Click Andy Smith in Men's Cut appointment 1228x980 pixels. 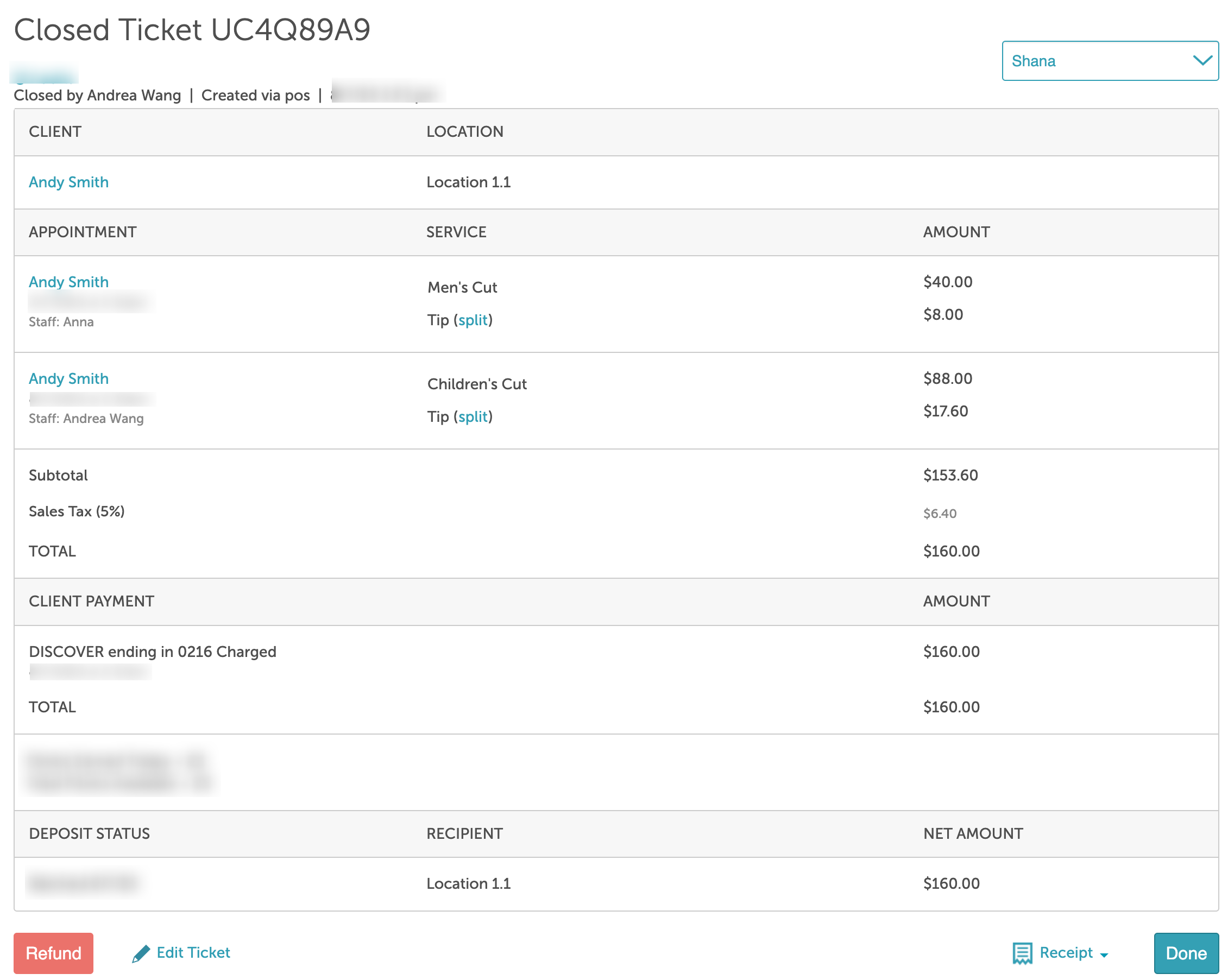tap(68, 282)
